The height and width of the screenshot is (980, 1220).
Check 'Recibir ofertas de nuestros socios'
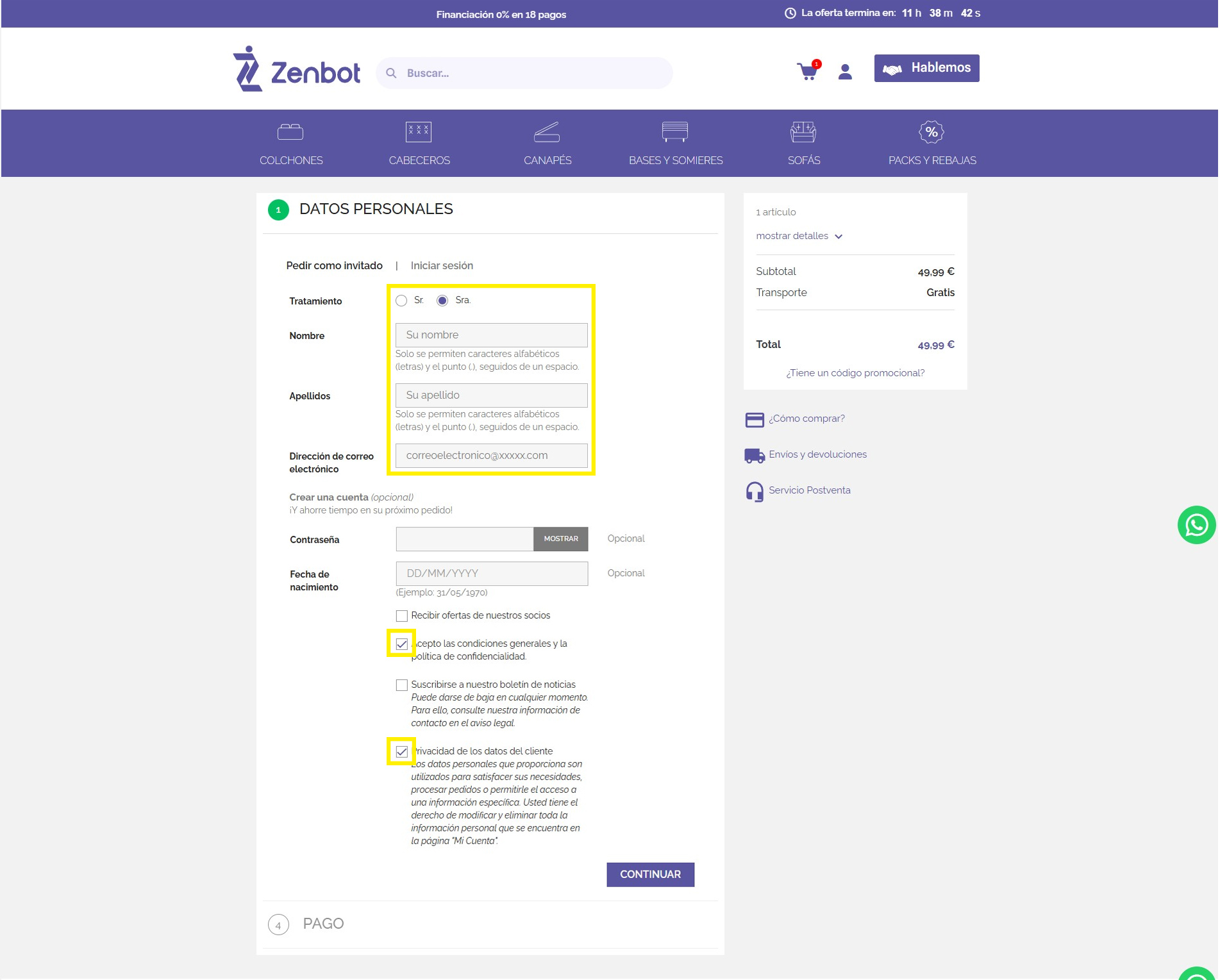(x=402, y=616)
